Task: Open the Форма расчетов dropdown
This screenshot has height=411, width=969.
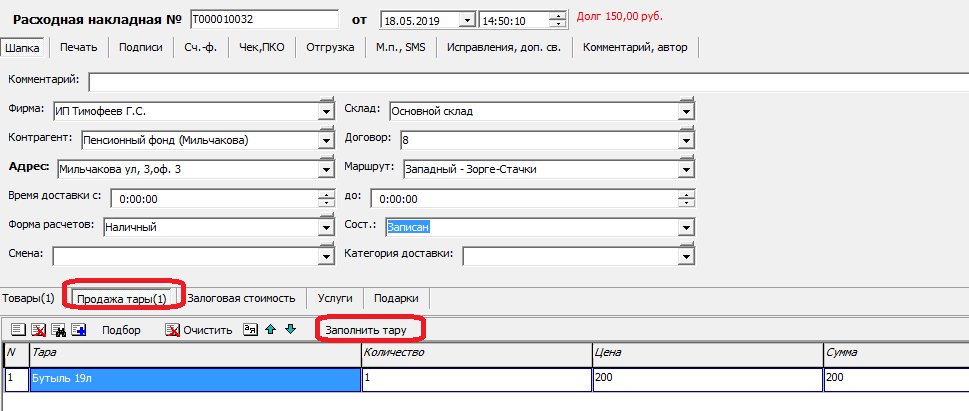Action: tap(325, 227)
